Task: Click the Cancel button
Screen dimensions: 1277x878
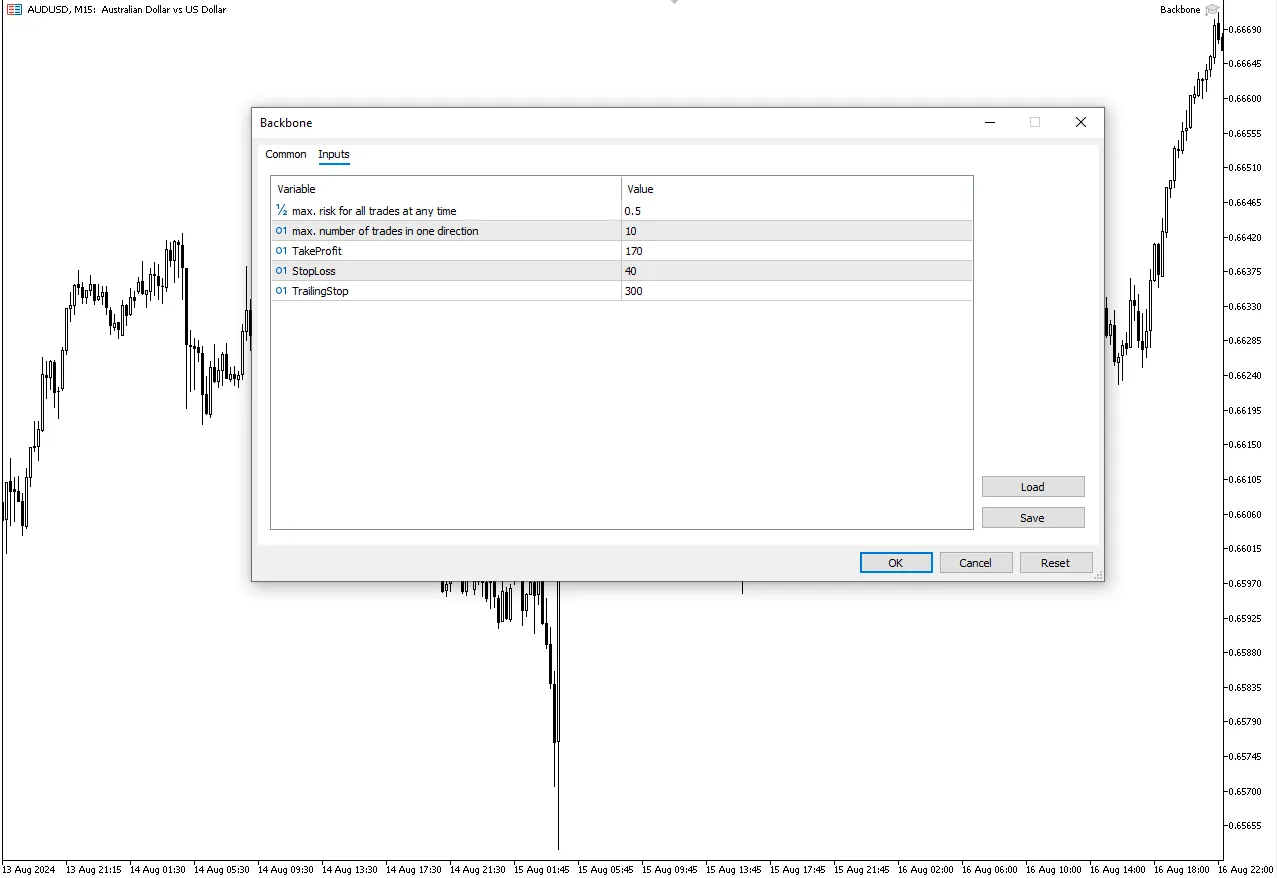Action: click(976, 563)
